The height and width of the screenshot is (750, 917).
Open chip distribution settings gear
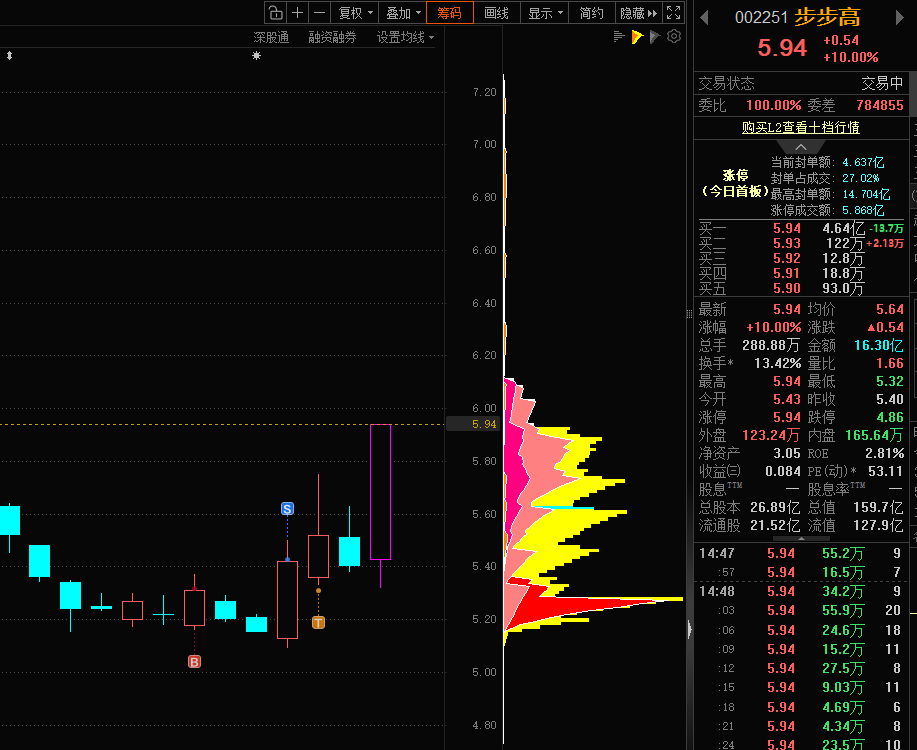(x=674, y=36)
